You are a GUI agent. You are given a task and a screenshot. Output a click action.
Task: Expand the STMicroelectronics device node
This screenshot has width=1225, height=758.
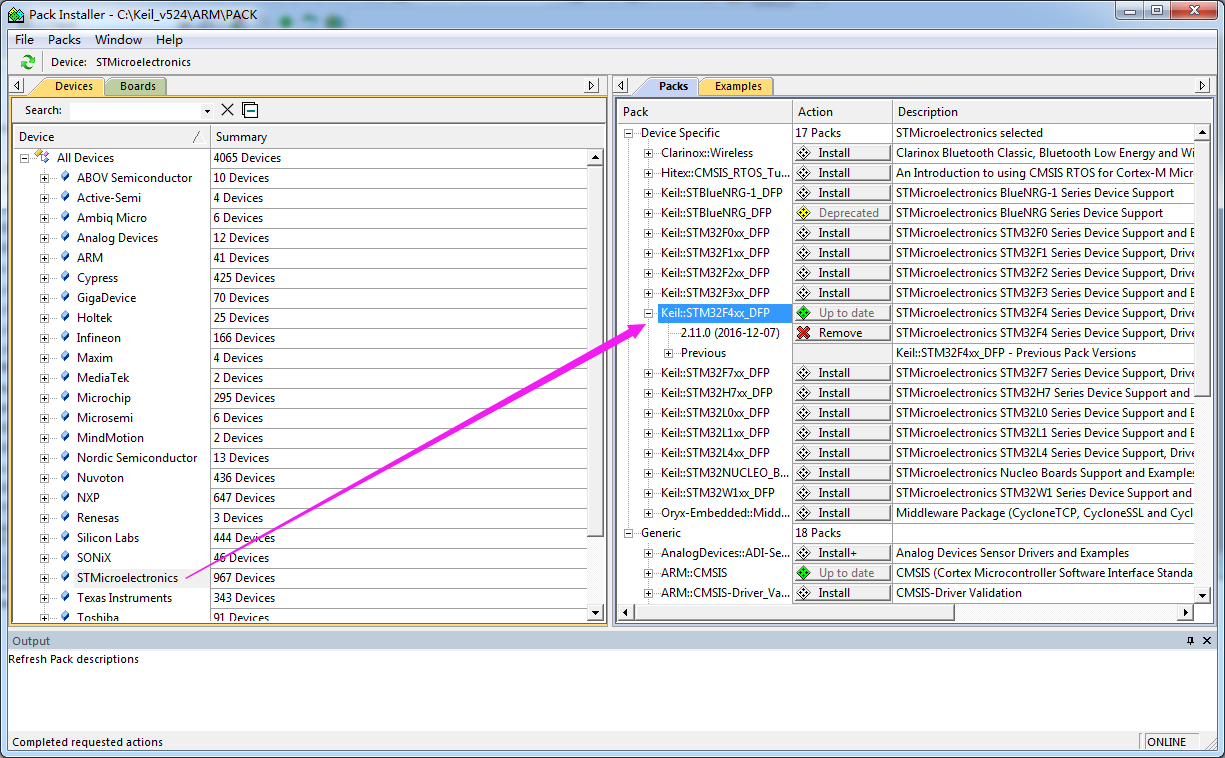point(44,578)
